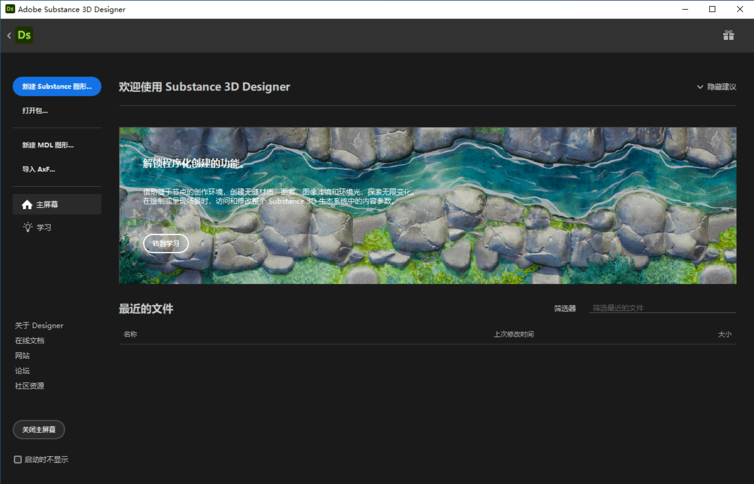This screenshot has height=484, width=754.
Task: Click into the recent files filter field
Action: 663,308
